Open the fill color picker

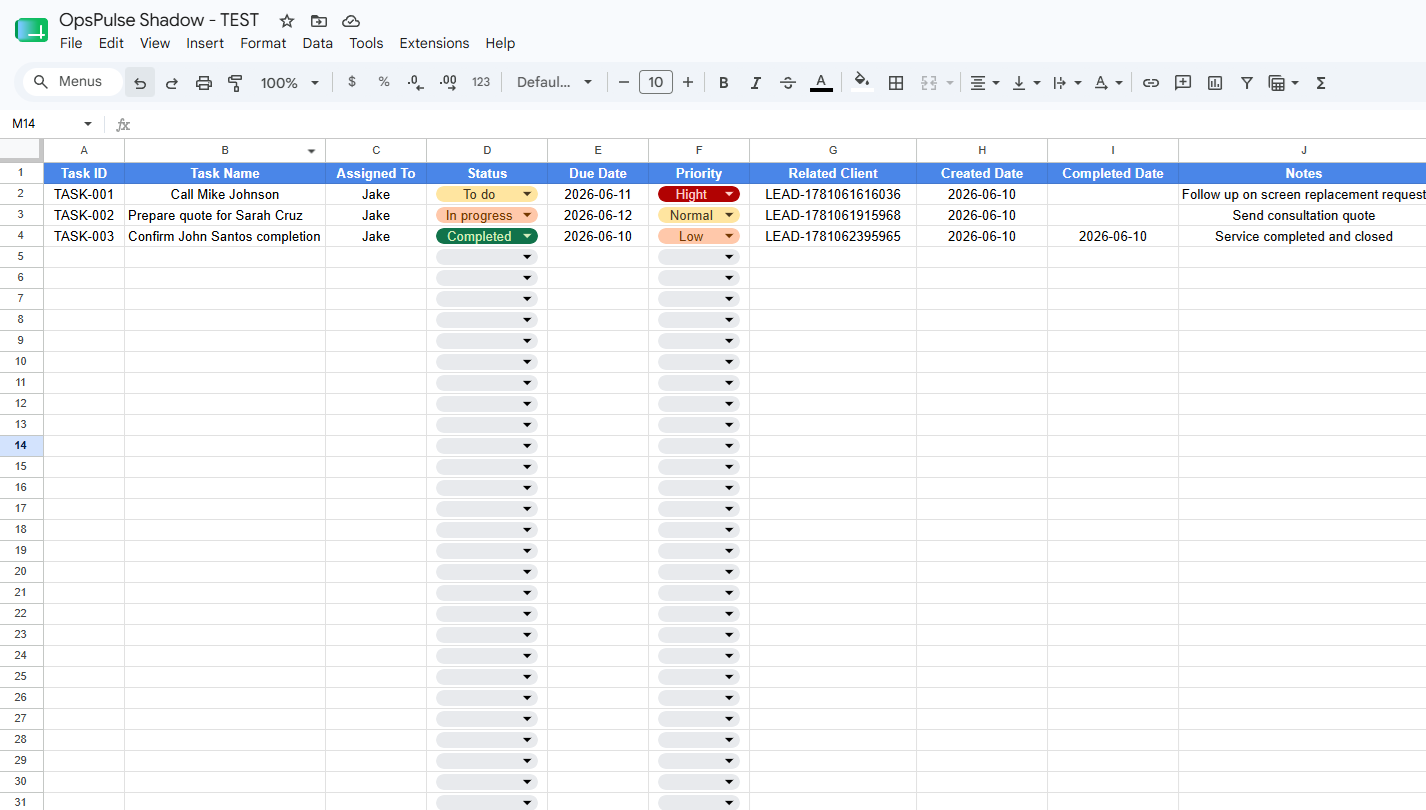pyautogui.click(x=862, y=83)
